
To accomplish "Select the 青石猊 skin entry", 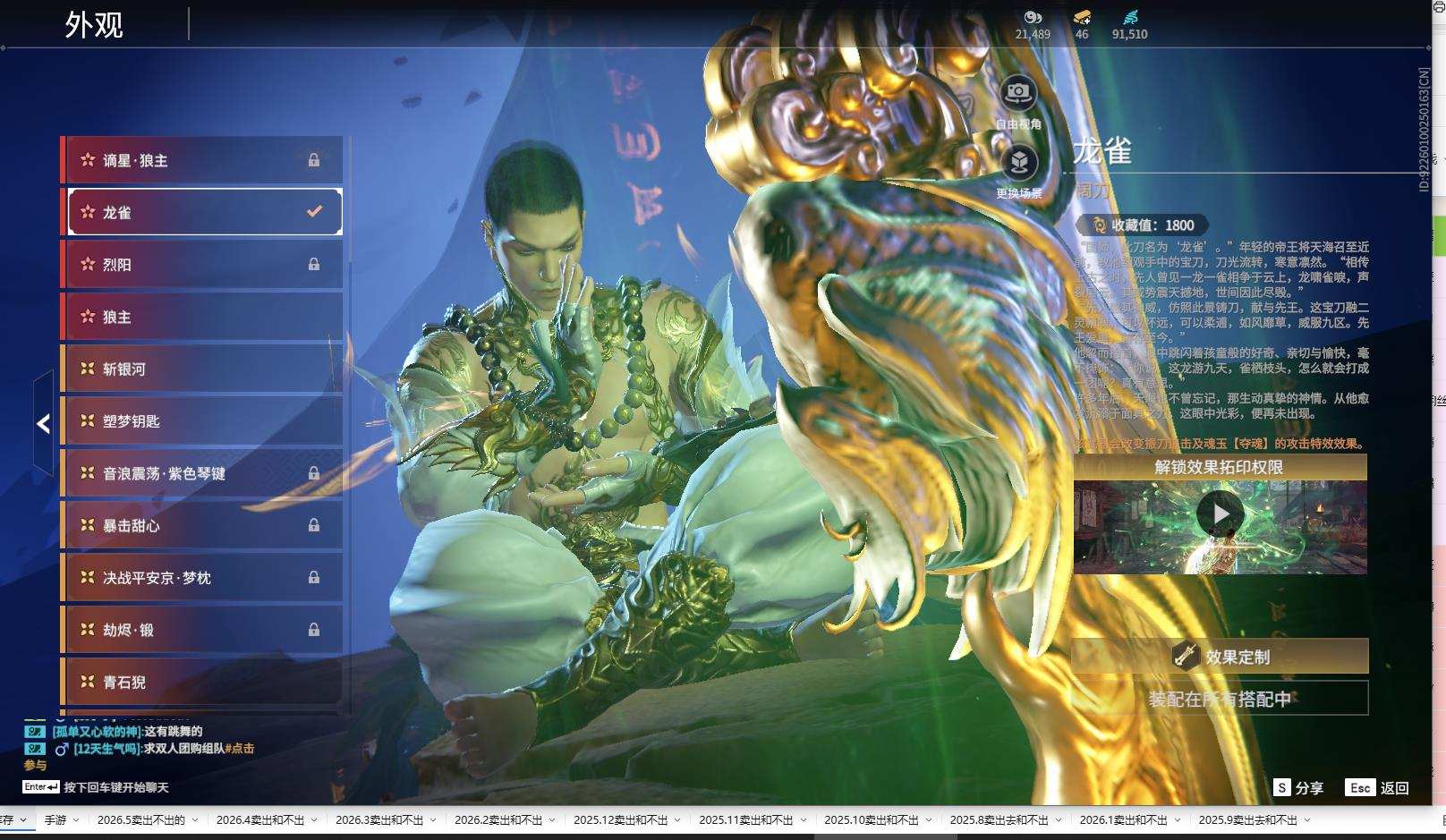I will 201,682.
